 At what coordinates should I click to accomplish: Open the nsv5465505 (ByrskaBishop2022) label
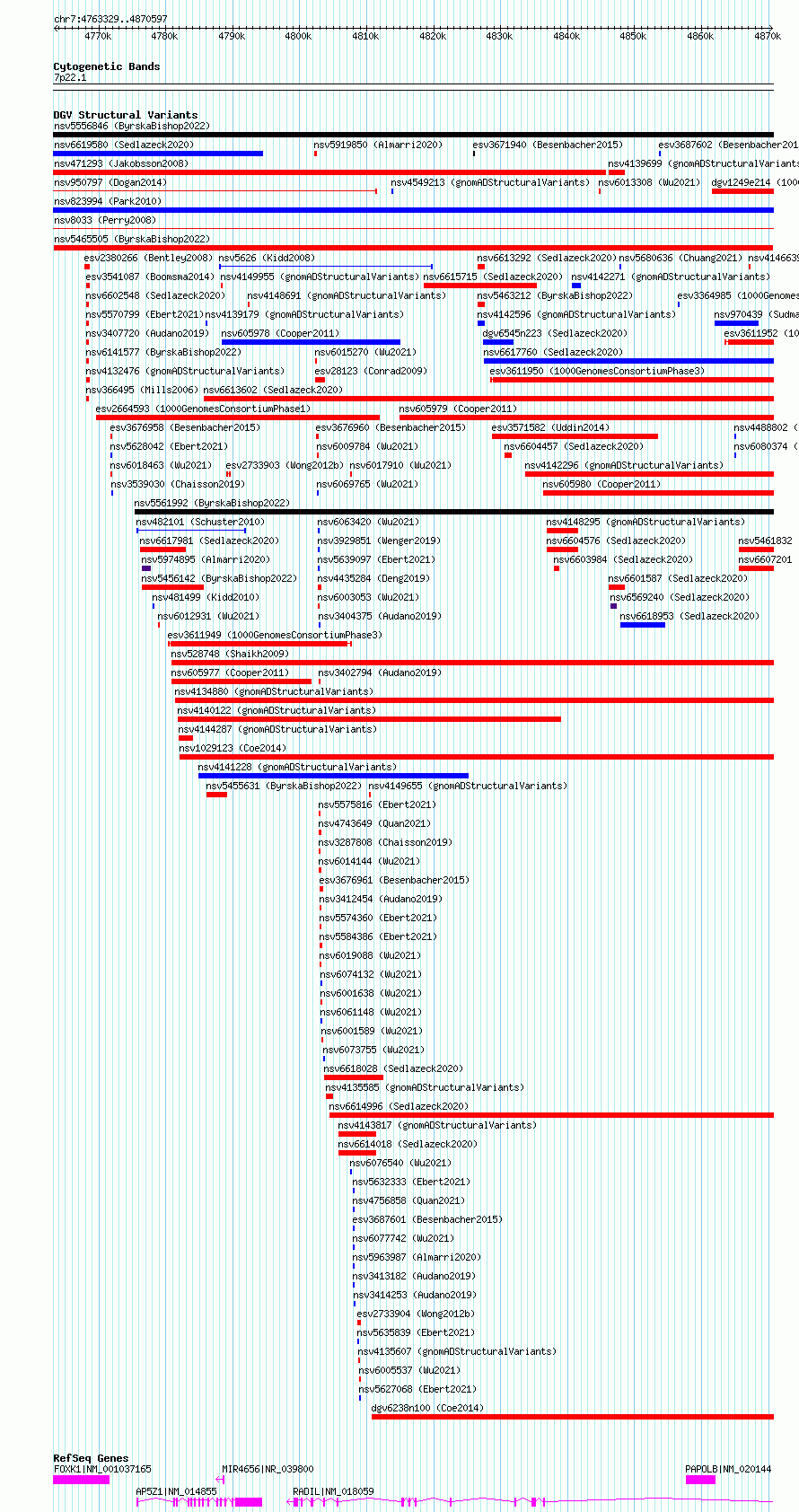click(x=131, y=239)
